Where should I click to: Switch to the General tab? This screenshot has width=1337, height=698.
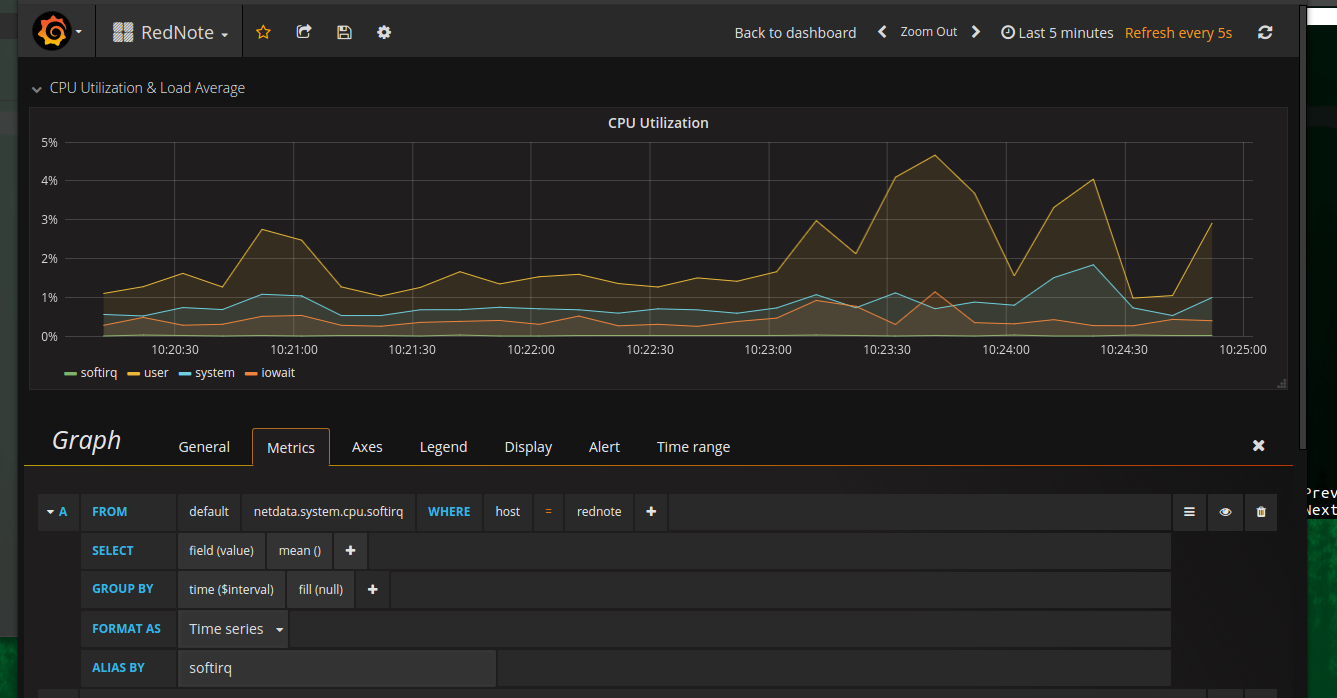[204, 447]
